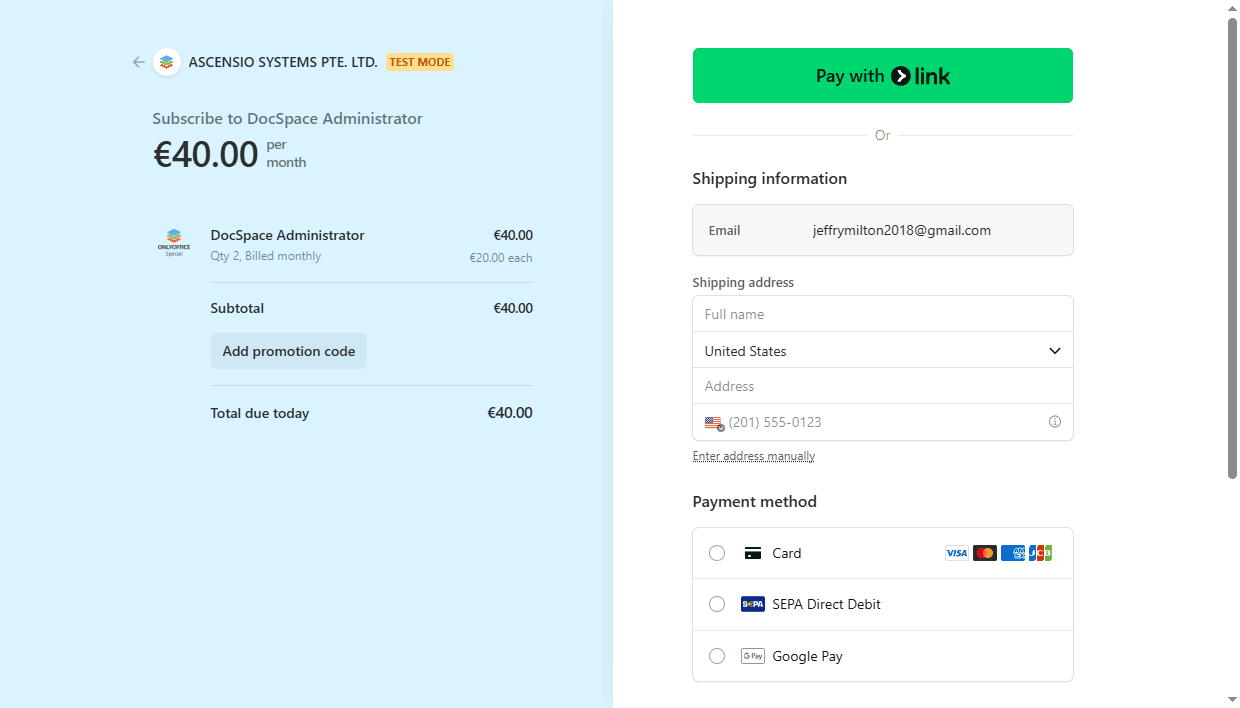
Task: Click the Google Pay badge icon
Action: click(x=752, y=656)
